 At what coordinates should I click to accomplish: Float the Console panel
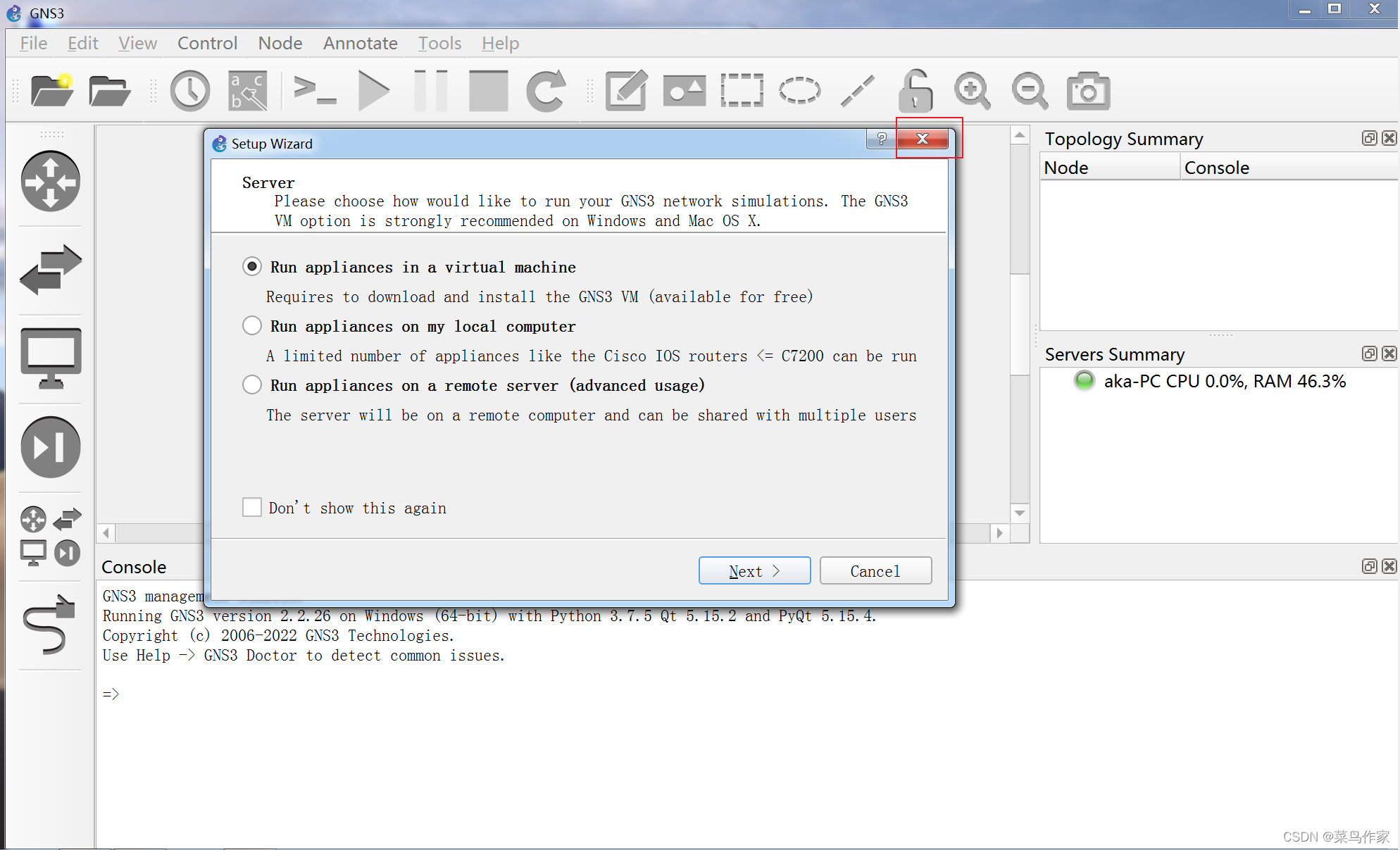tap(1369, 566)
